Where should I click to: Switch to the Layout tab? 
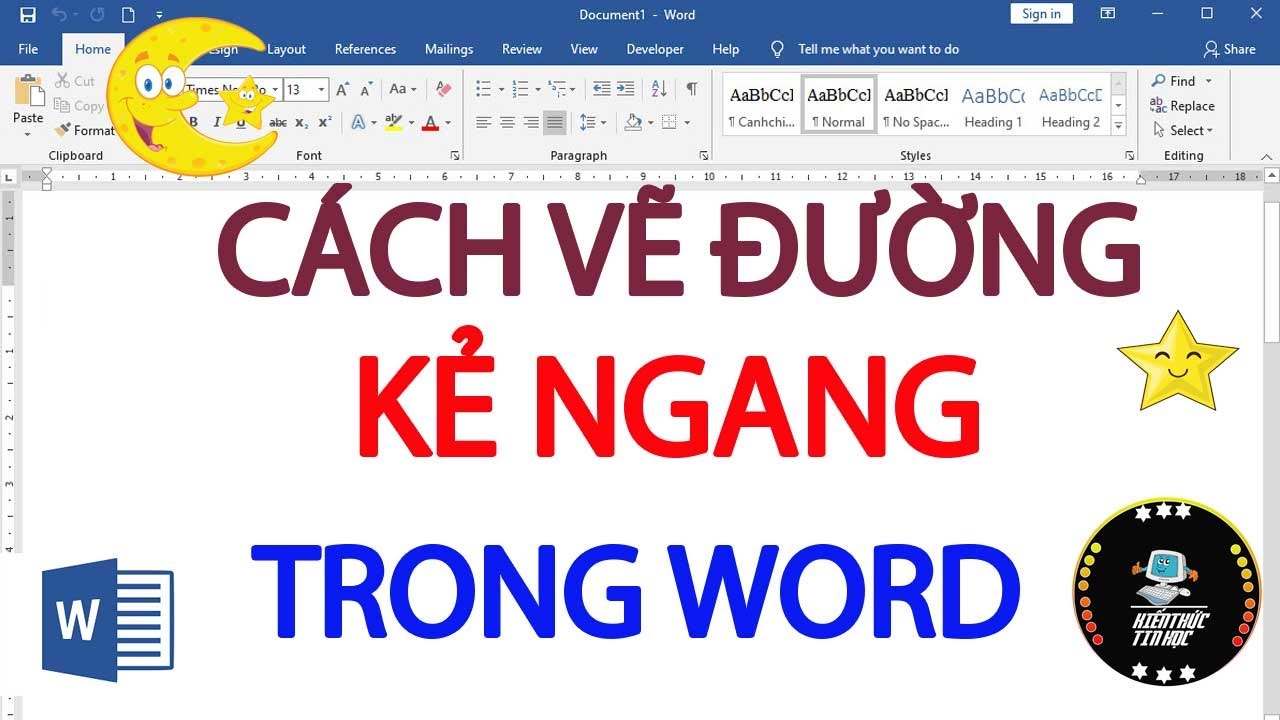coord(287,49)
